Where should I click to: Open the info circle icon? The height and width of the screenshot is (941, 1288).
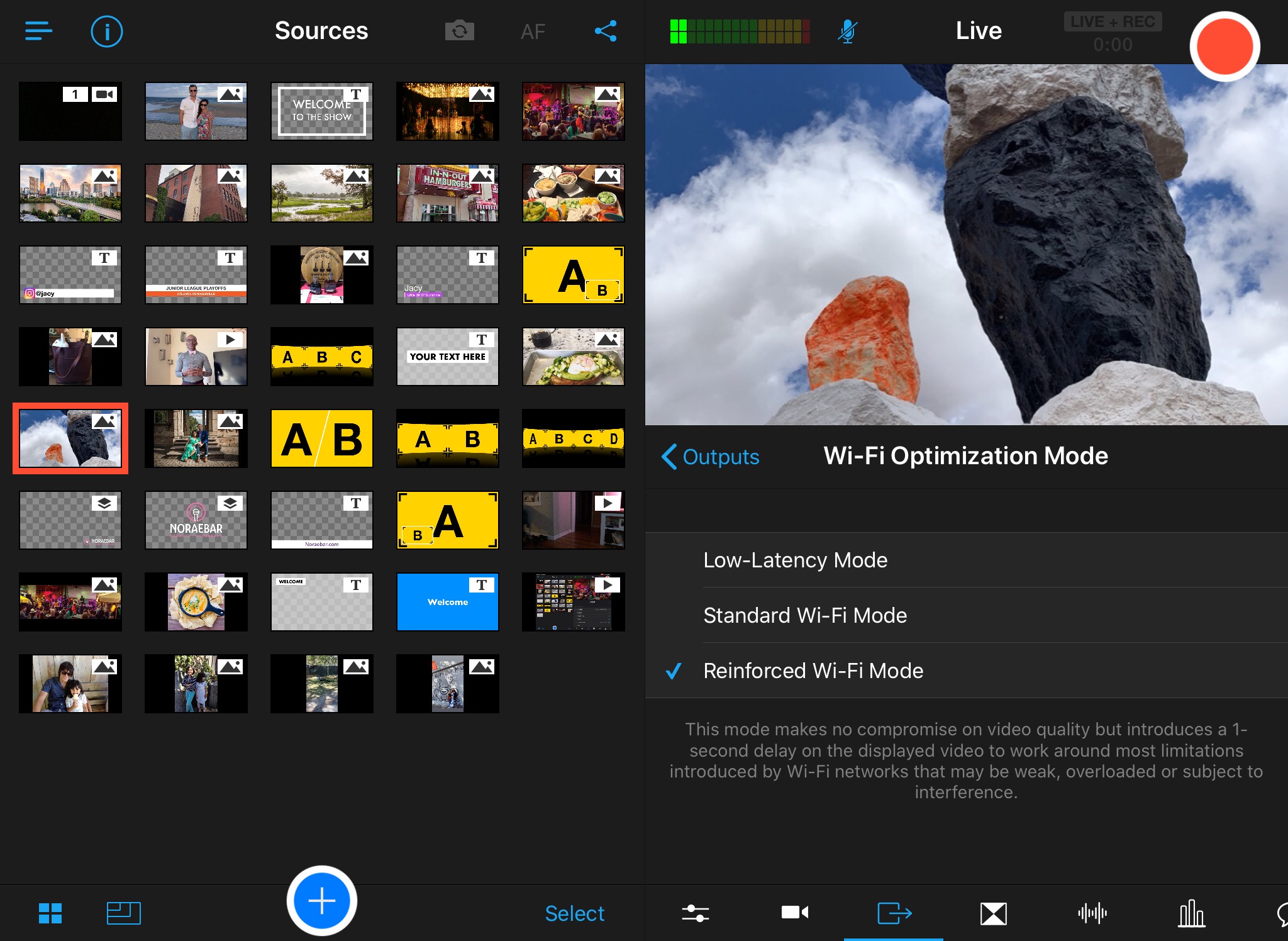(x=107, y=31)
